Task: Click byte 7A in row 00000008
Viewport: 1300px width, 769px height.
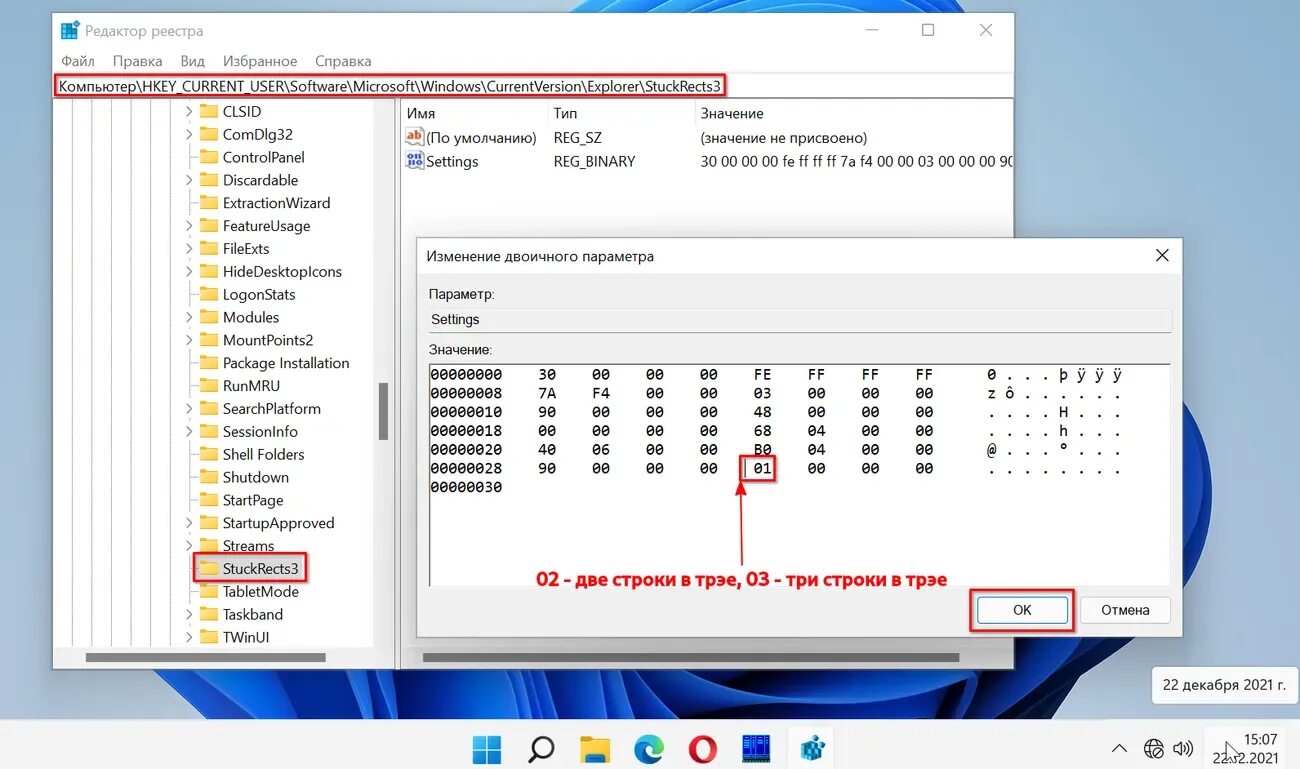Action: (x=546, y=393)
